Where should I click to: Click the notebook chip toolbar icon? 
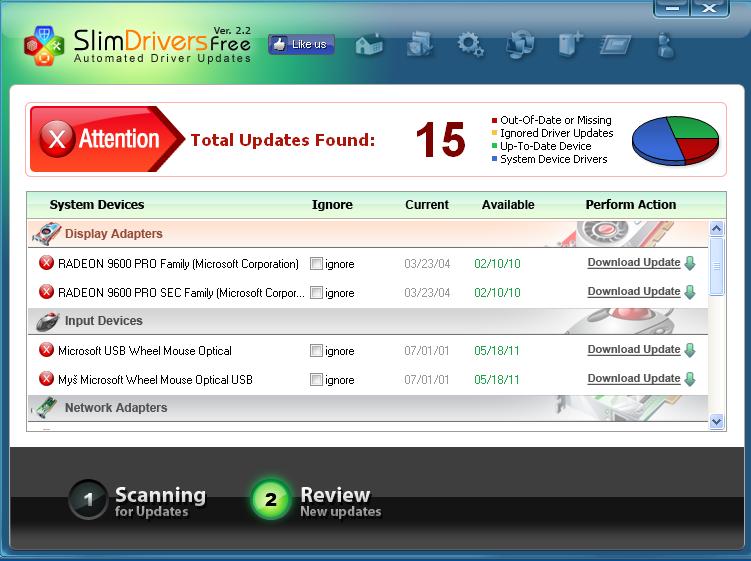pyautogui.click(x=615, y=46)
